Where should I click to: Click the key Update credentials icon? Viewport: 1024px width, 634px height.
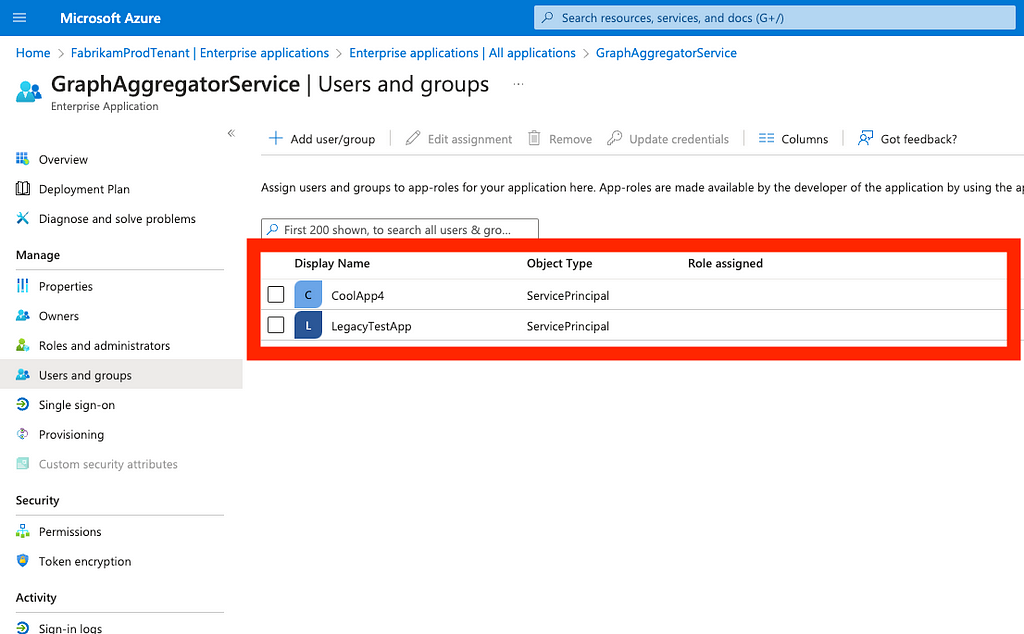point(614,138)
